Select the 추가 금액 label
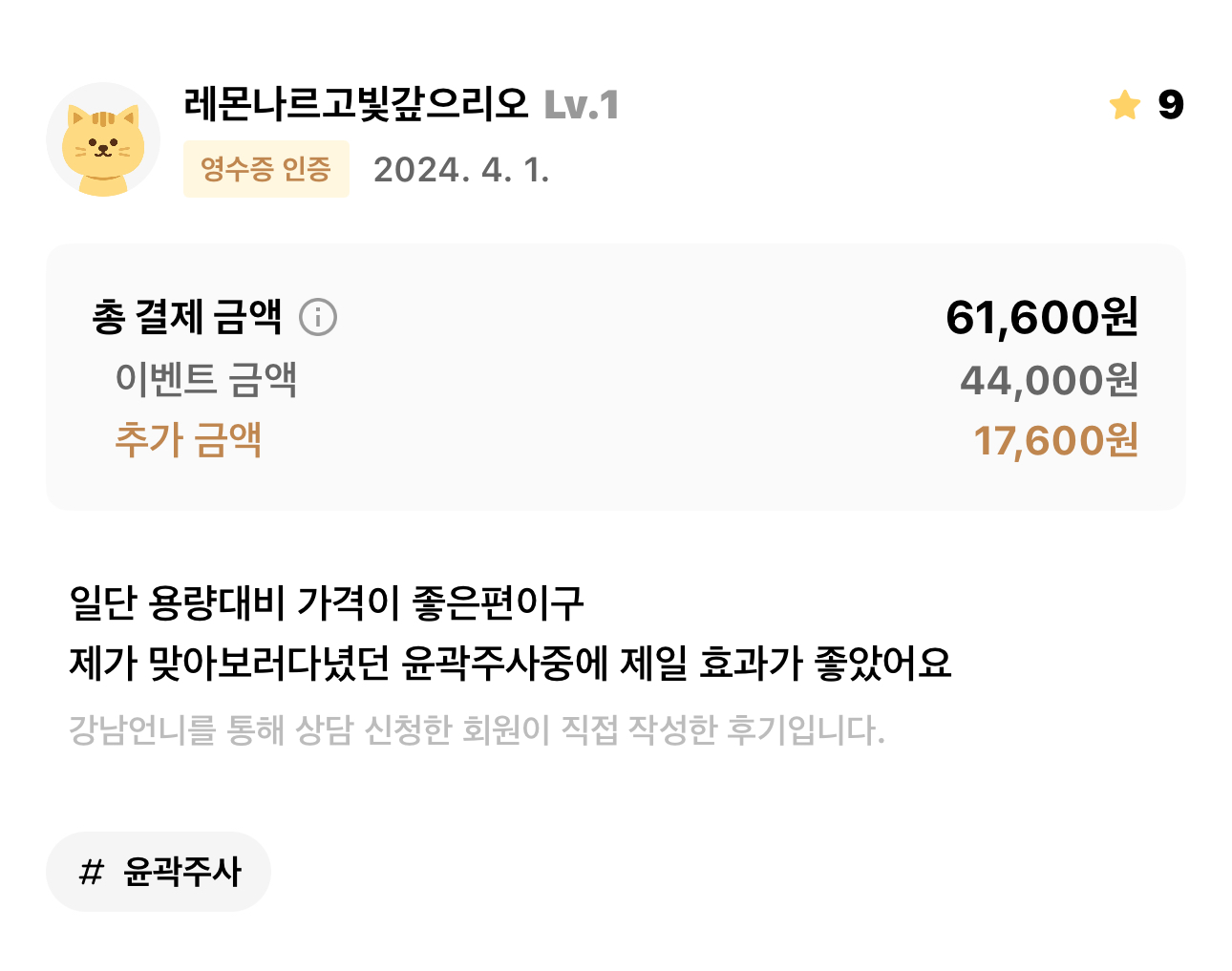 (x=188, y=440)
